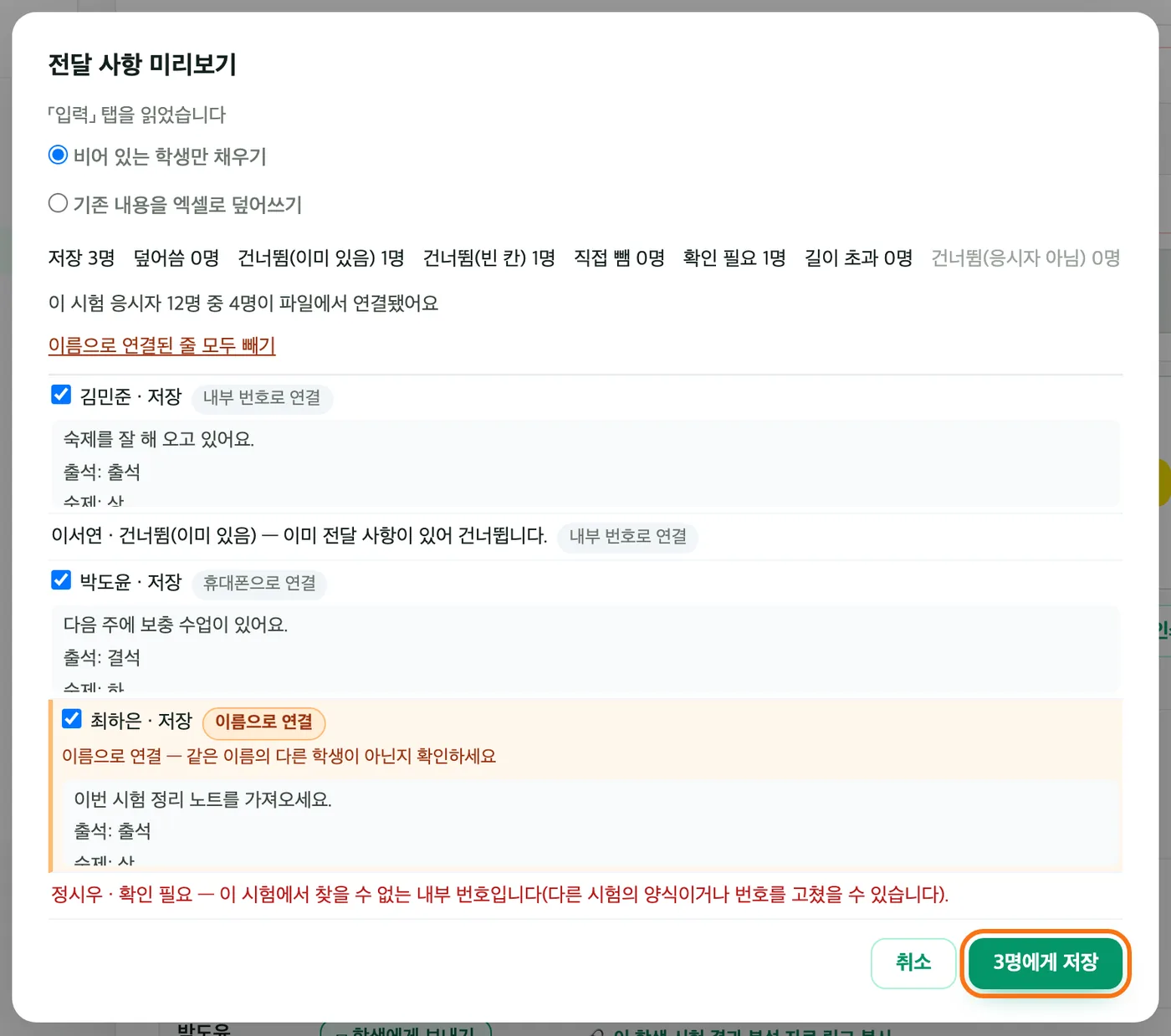Click the '3명에게 저장' button
The width and height of the screenshot is (1171, 1036).
tap(1046, 962)
